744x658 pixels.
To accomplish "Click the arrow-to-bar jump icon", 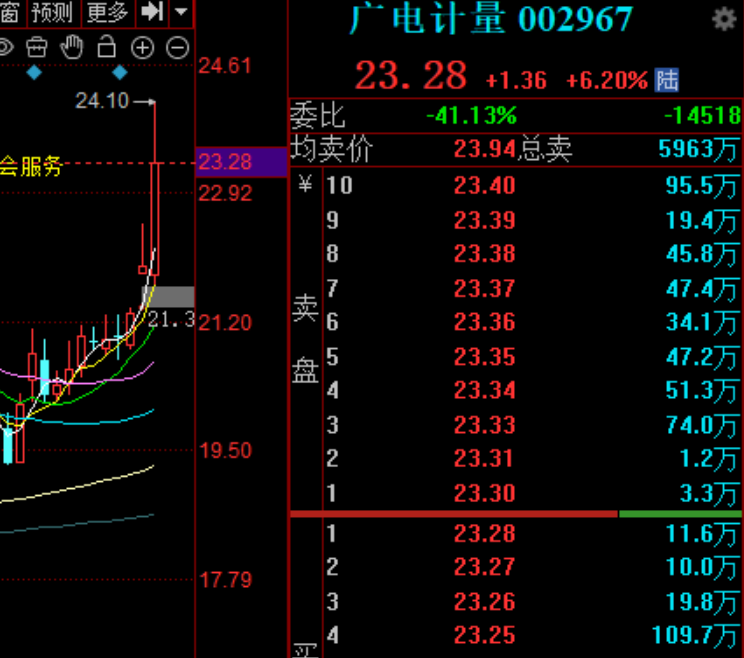I will [152, 13].
